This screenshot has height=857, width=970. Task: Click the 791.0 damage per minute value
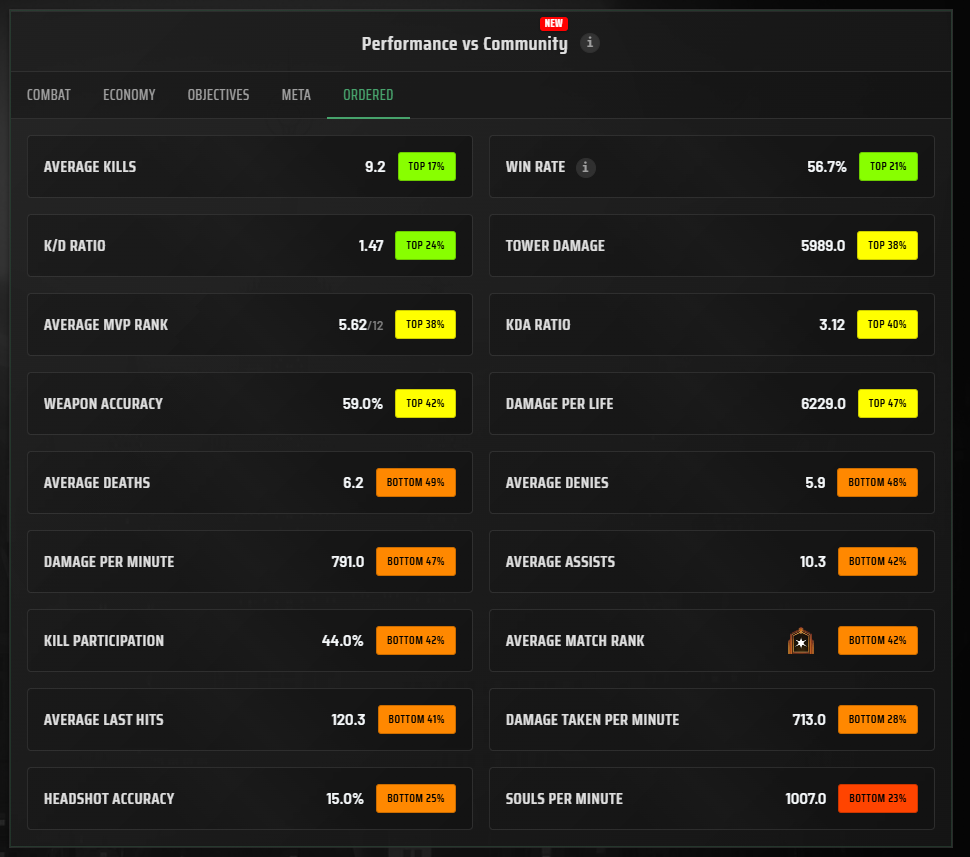coord(348,562)
